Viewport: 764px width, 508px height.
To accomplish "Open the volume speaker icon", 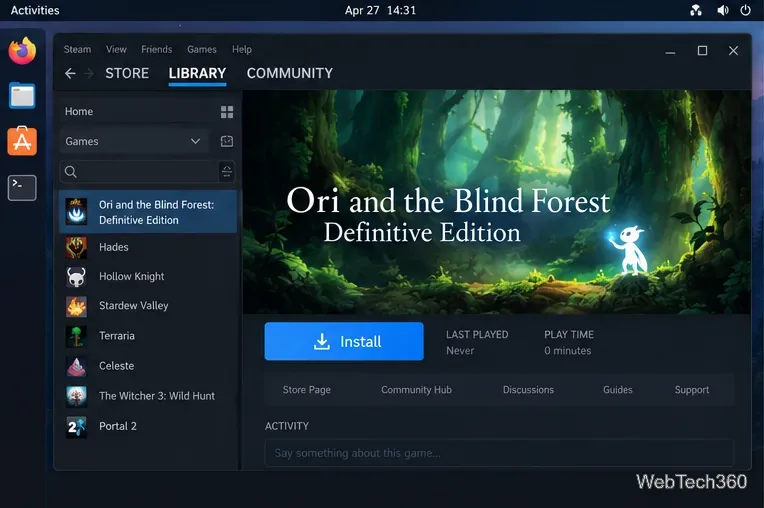I will [723, 10].
